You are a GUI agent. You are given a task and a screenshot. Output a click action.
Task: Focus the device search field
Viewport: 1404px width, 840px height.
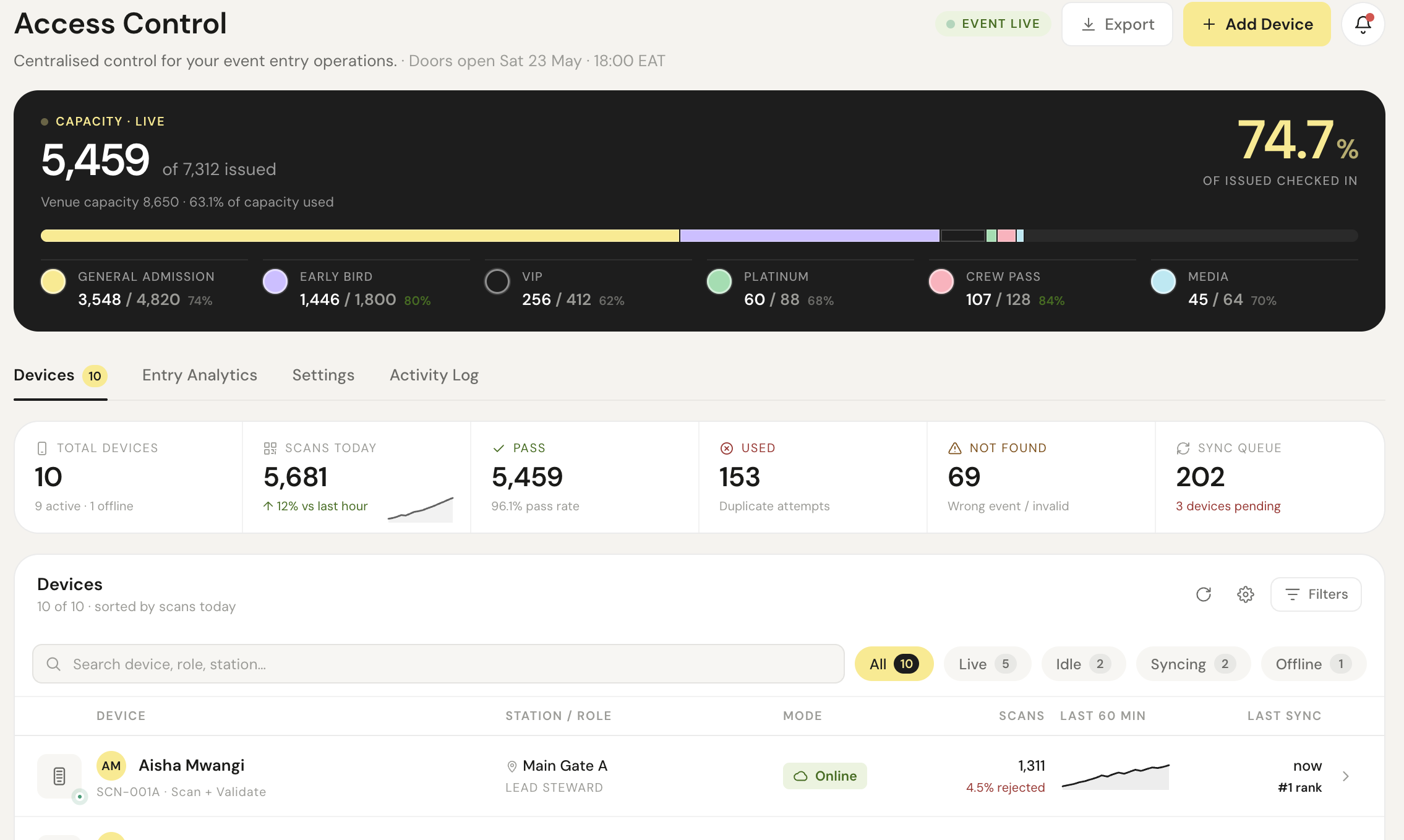point(439,664)
